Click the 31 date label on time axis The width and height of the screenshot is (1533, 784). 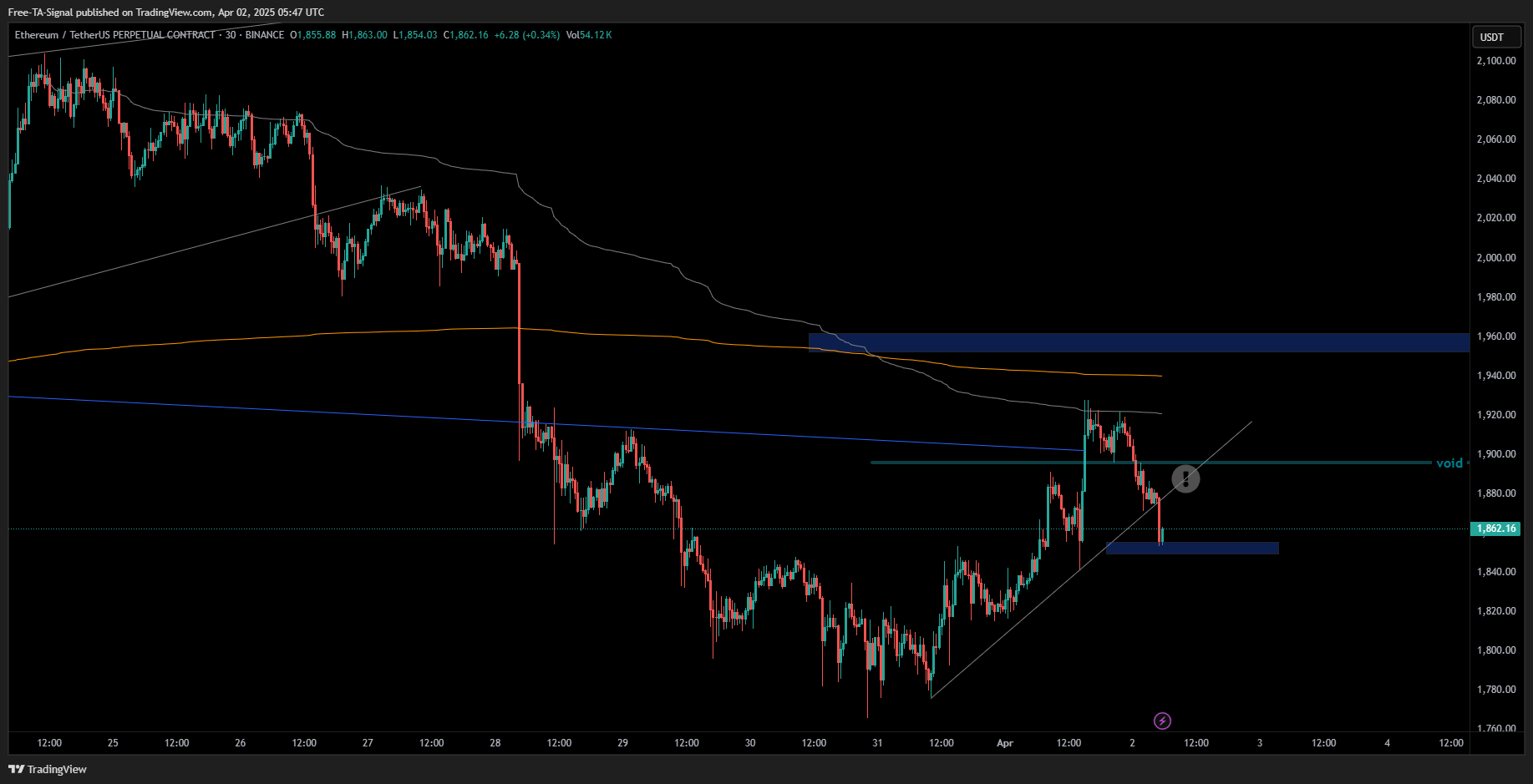tap(877, 743)
